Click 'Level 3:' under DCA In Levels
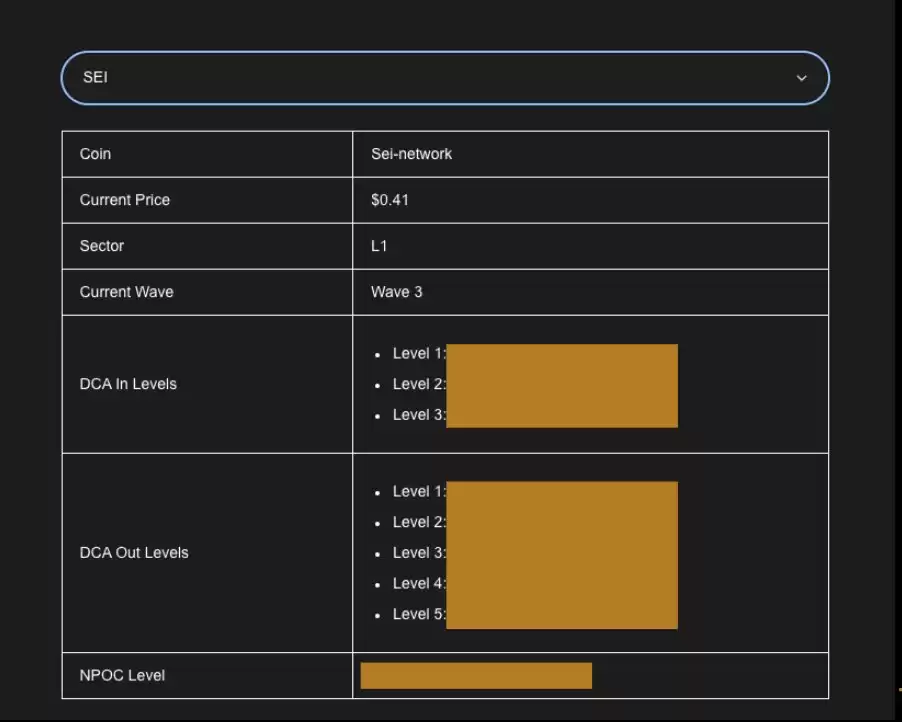Image resolution: width=902 pixels, height=722 pixels. (419, 415)
